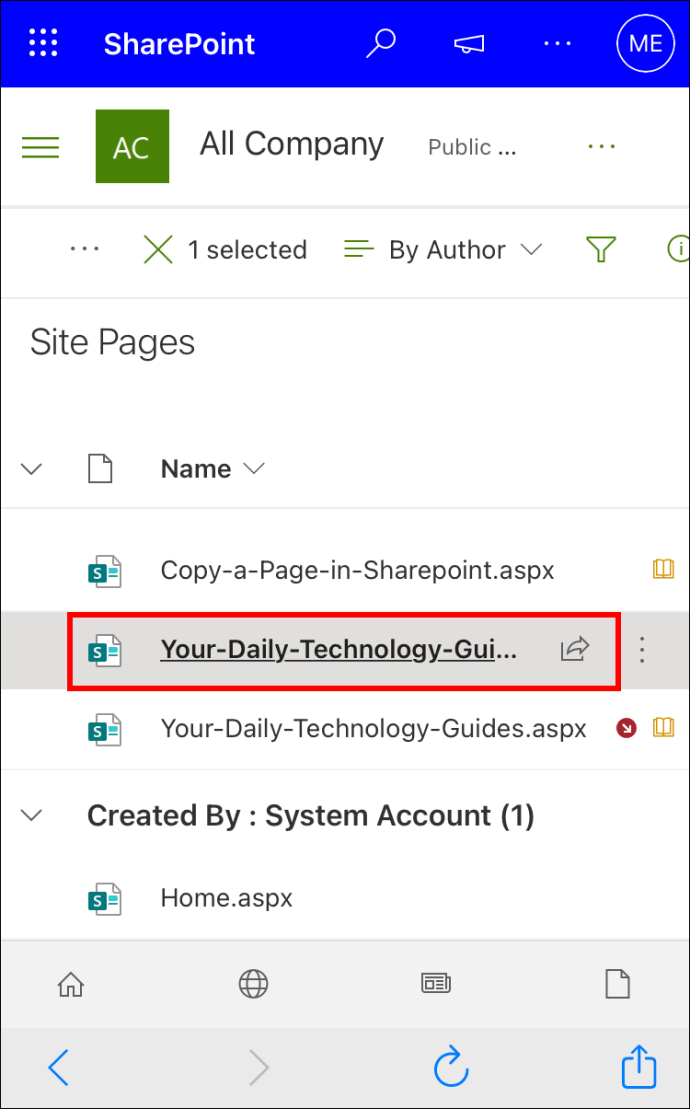Click the AC All Company site logo

(132, 146)
